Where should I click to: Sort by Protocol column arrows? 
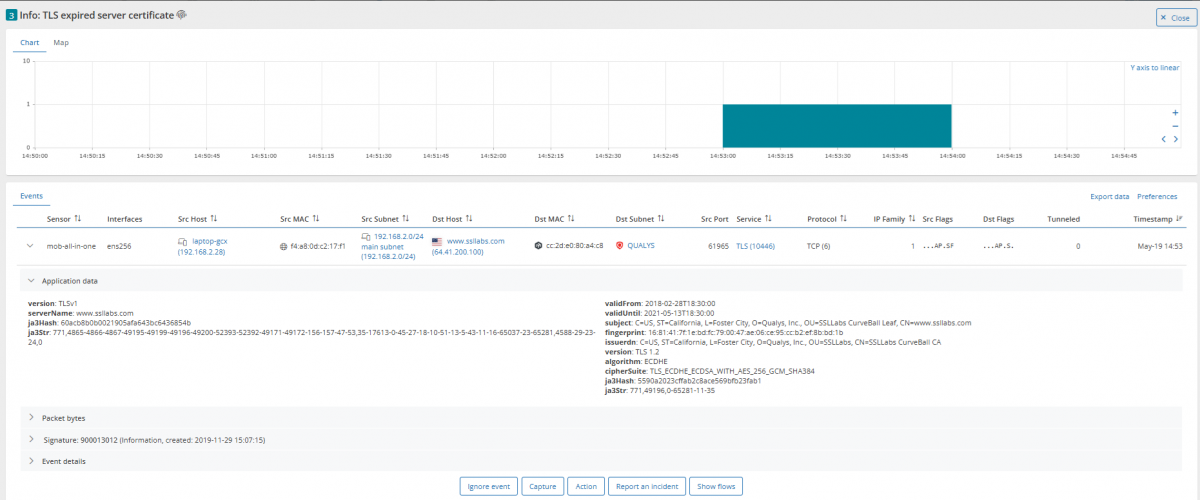coord(844,218)
